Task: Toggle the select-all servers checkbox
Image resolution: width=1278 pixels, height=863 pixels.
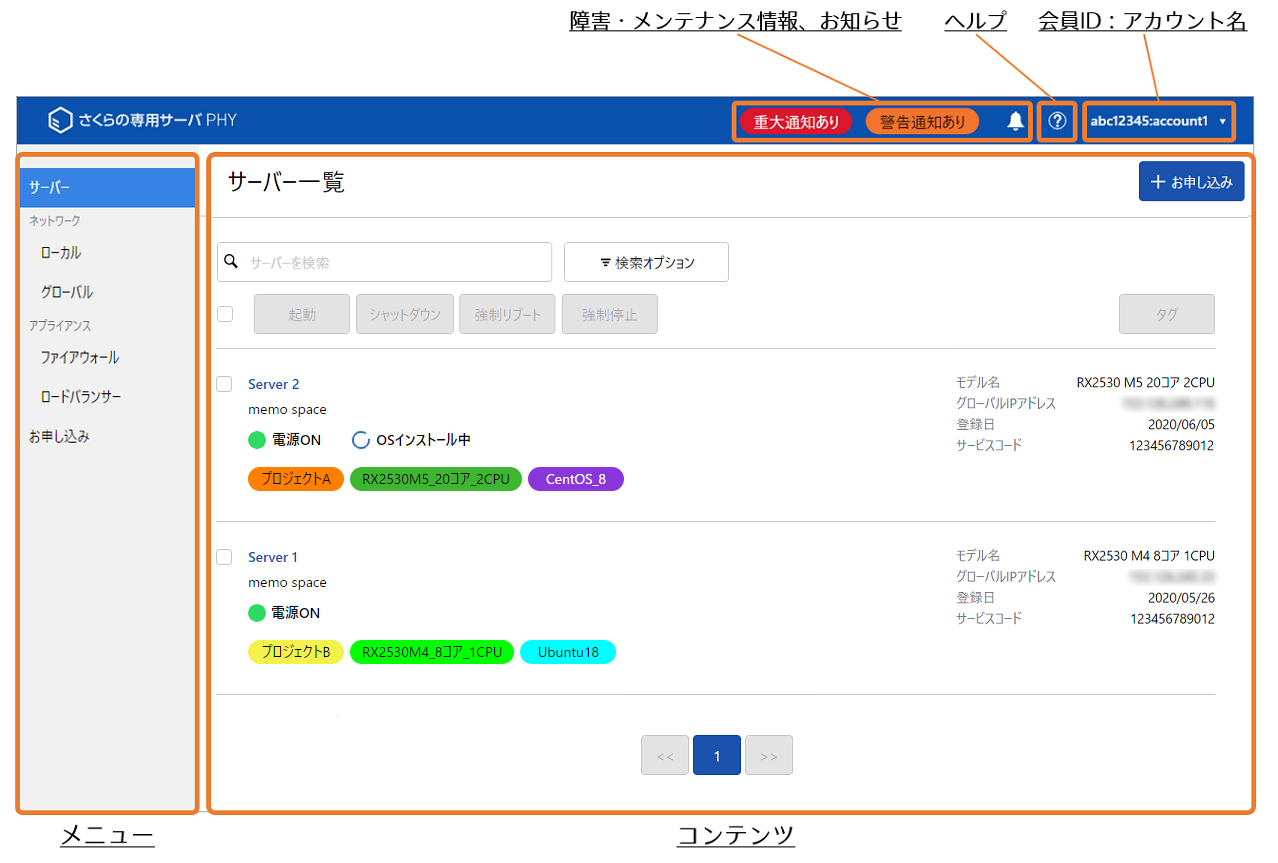Action: pos(225,314)
